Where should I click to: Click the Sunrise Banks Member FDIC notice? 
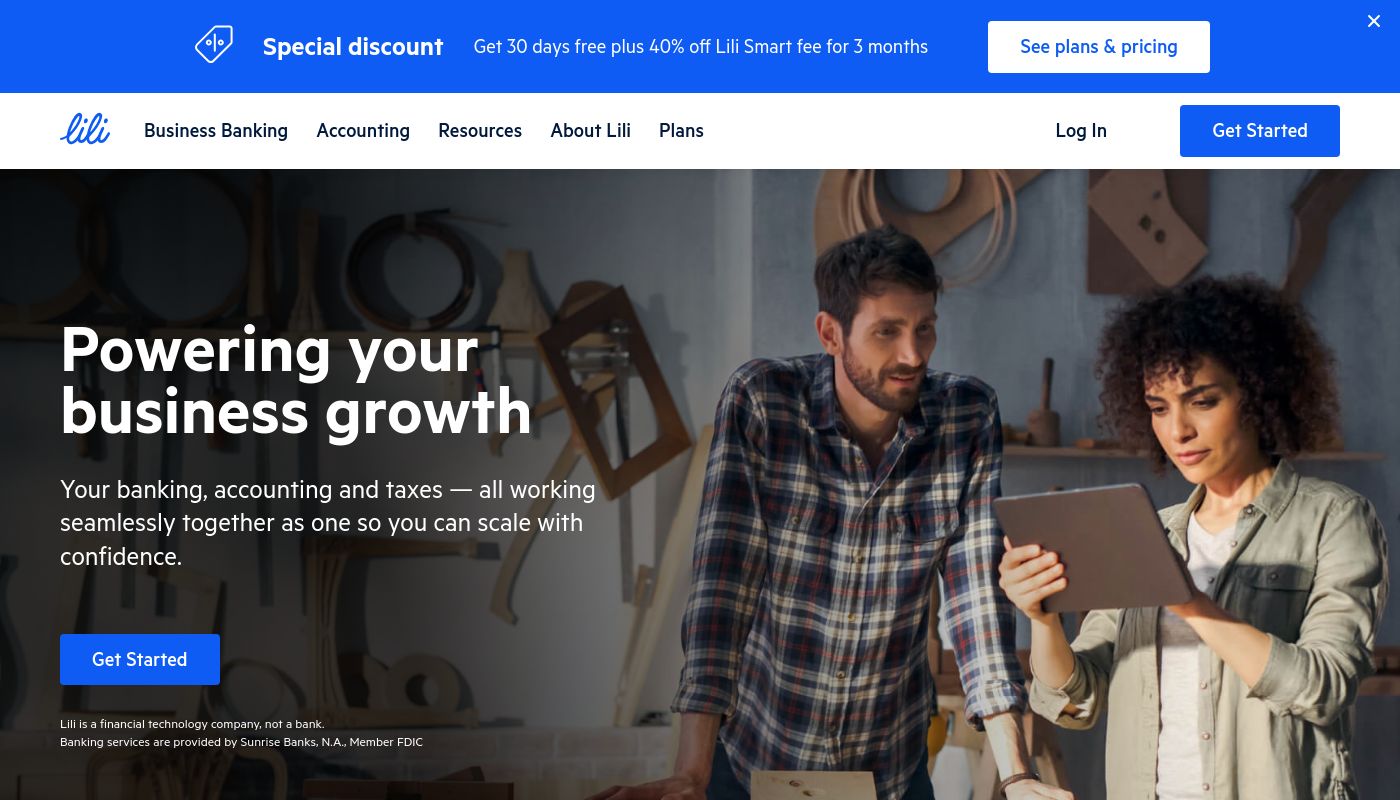[241, 742]
